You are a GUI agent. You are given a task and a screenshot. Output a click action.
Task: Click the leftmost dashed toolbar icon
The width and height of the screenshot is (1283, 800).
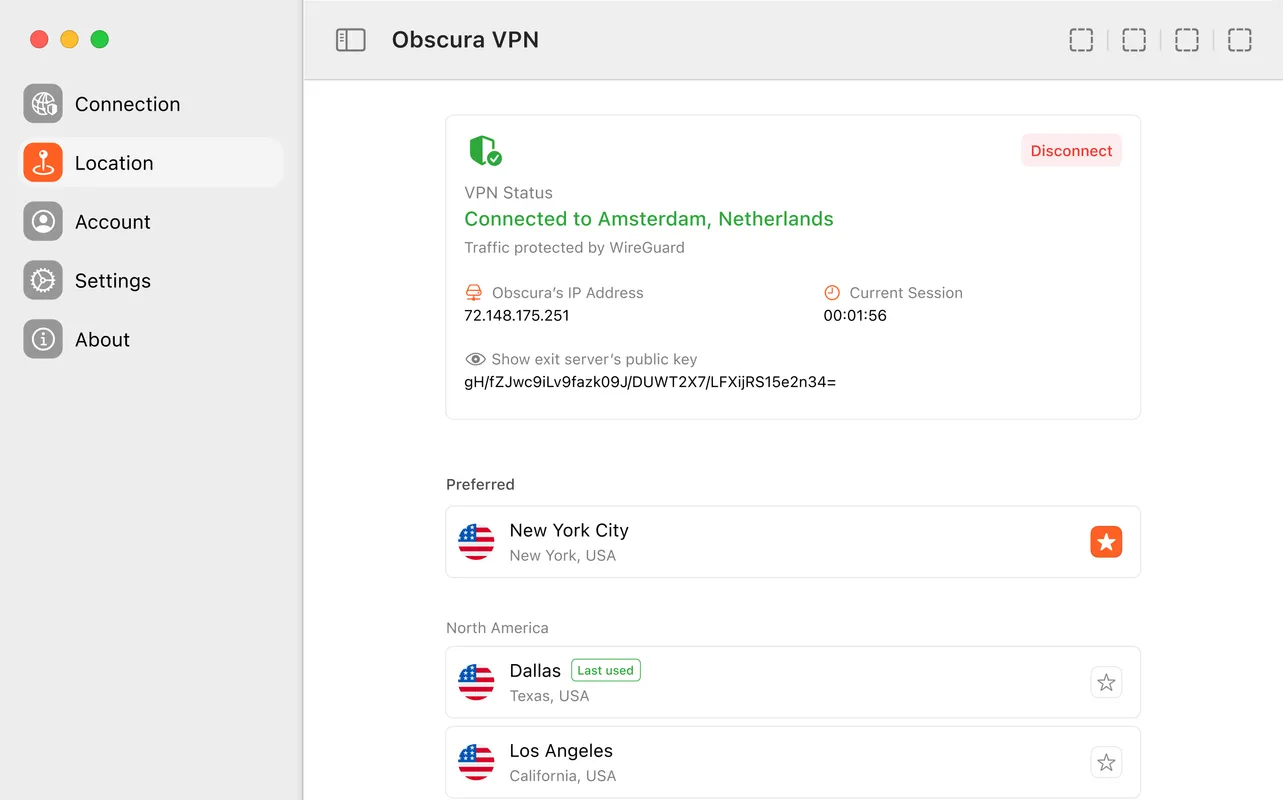(1081, 39)
